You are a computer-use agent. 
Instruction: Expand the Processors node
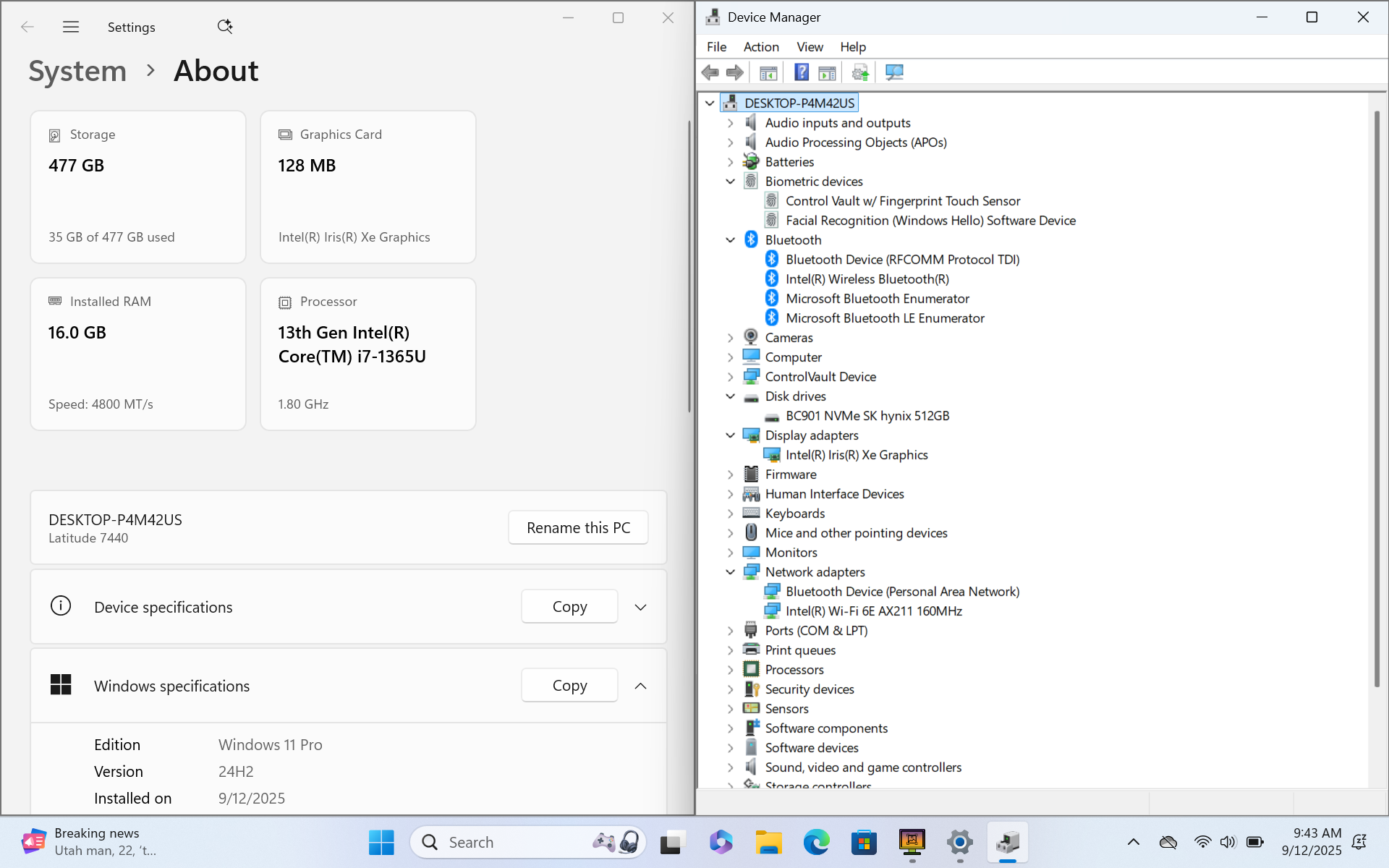(730, 670)
